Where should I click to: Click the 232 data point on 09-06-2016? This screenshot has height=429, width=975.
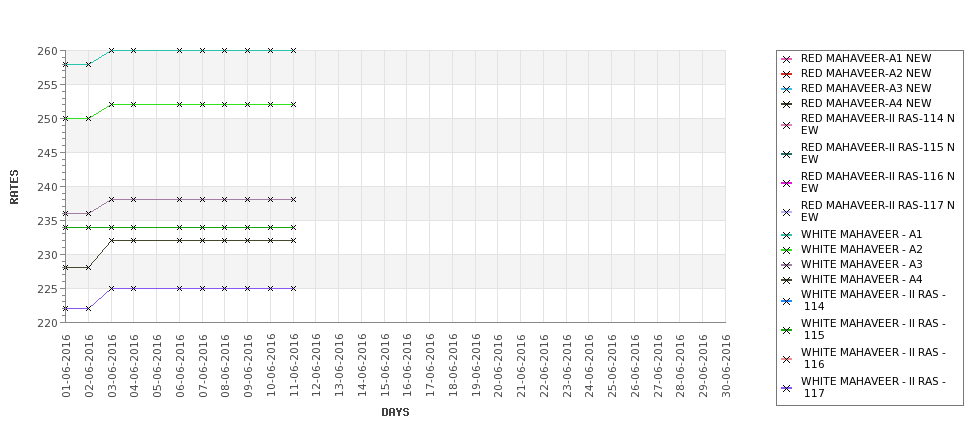pyautogui.click(x=247, y=240)
